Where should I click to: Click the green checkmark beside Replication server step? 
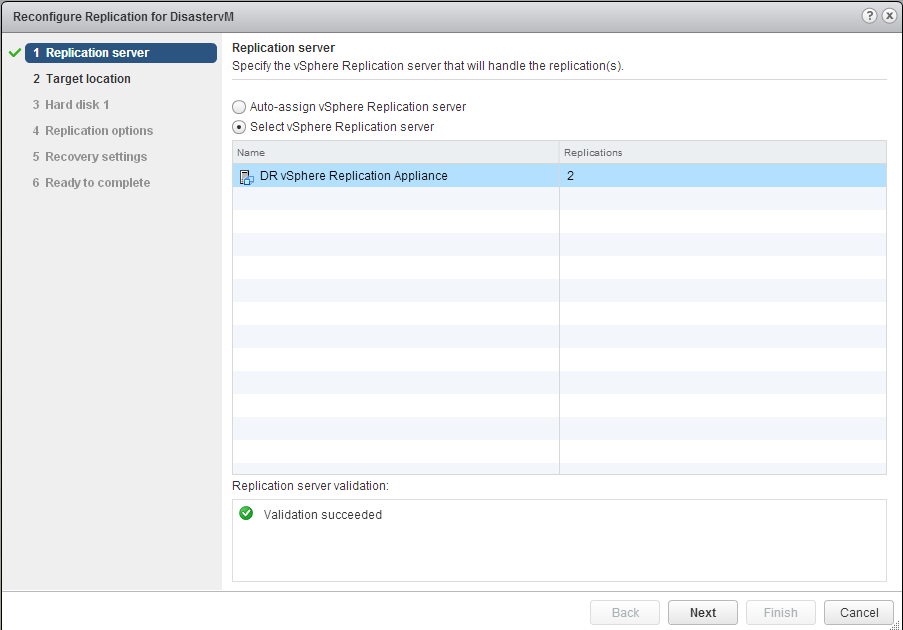[x=14, y=53]
